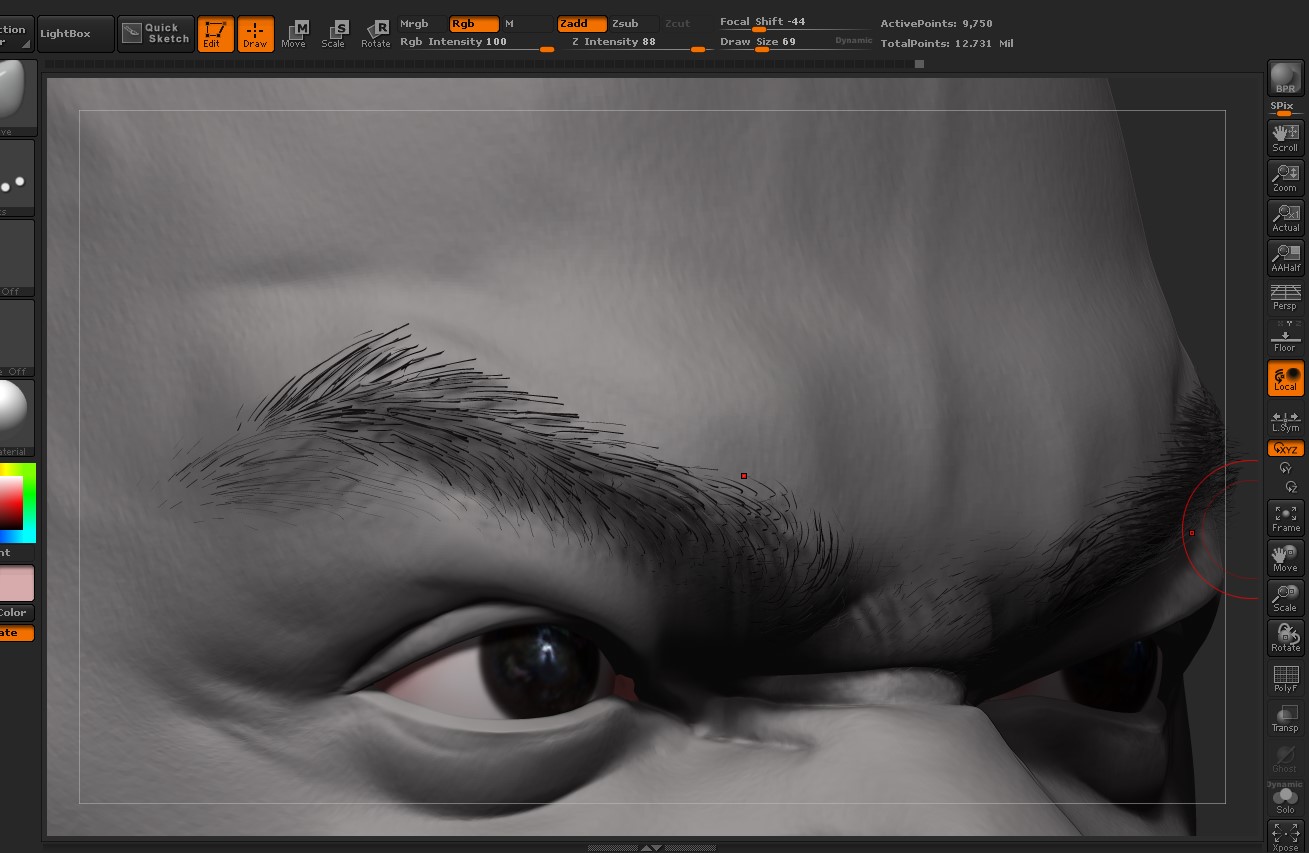Toggle Draw mode button

pyautogui.click(x=255, y=34)
